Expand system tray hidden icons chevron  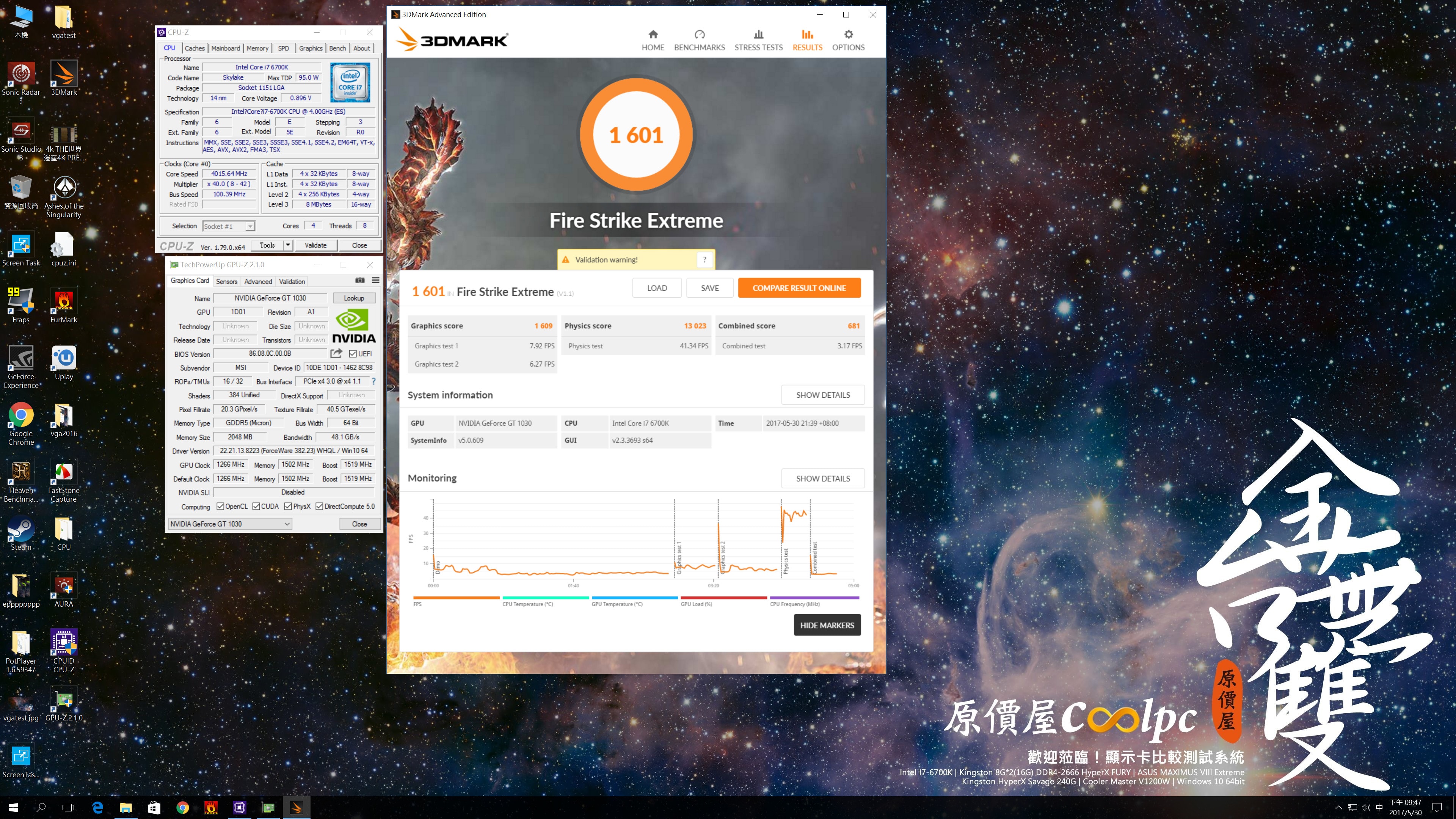point(1338,808)
